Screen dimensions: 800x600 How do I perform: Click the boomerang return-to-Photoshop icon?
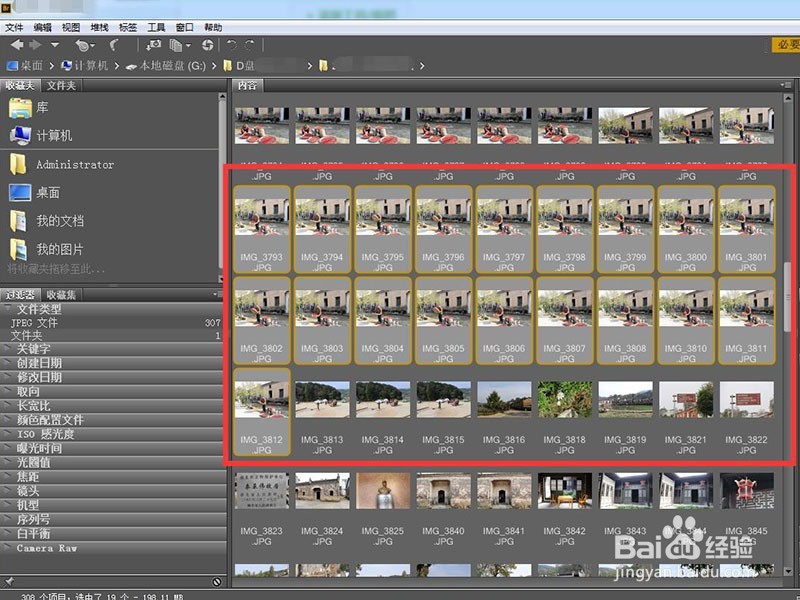pos(114,45)
